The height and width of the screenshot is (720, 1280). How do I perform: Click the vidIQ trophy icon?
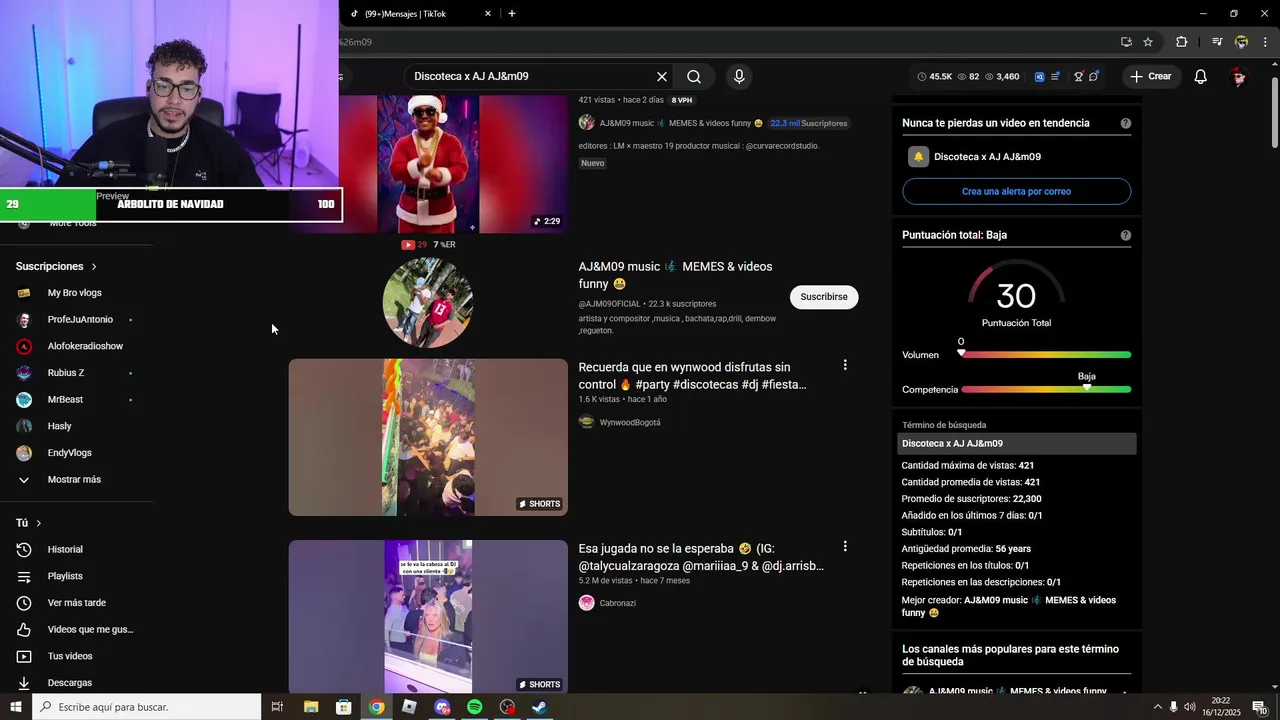(x=1079, y=76)
